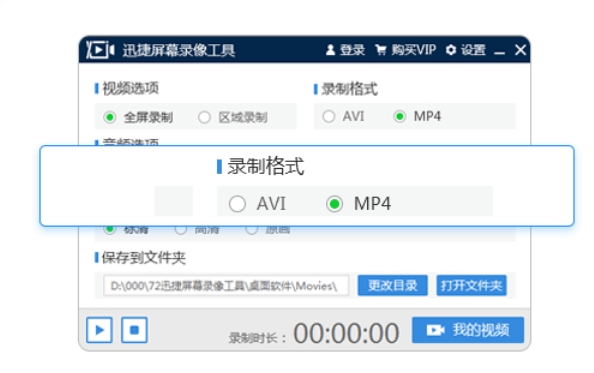Choose AVI format in main window, not callout
The width and height of the screenshot is (594, 373).
coord(328,116)
